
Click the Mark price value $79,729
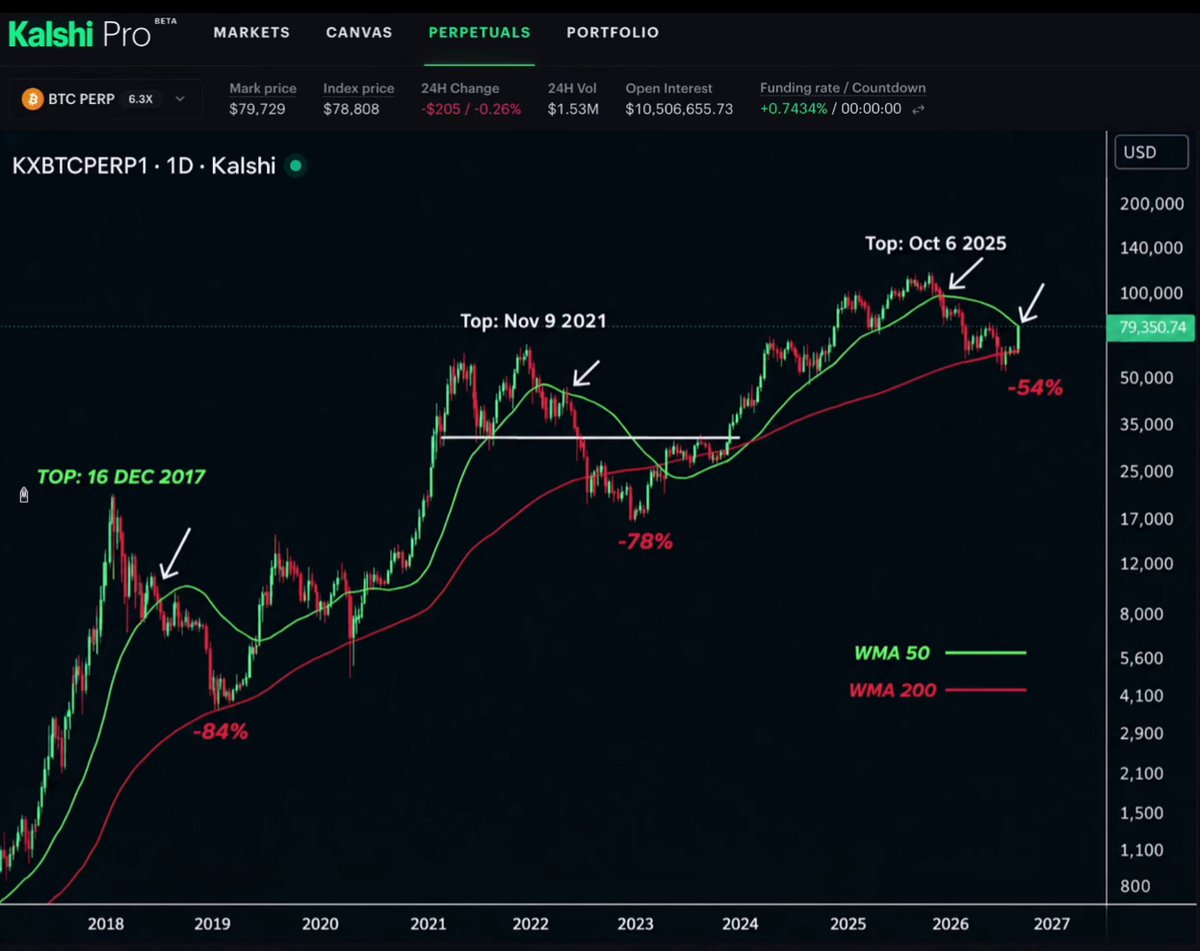pos(257,109)
